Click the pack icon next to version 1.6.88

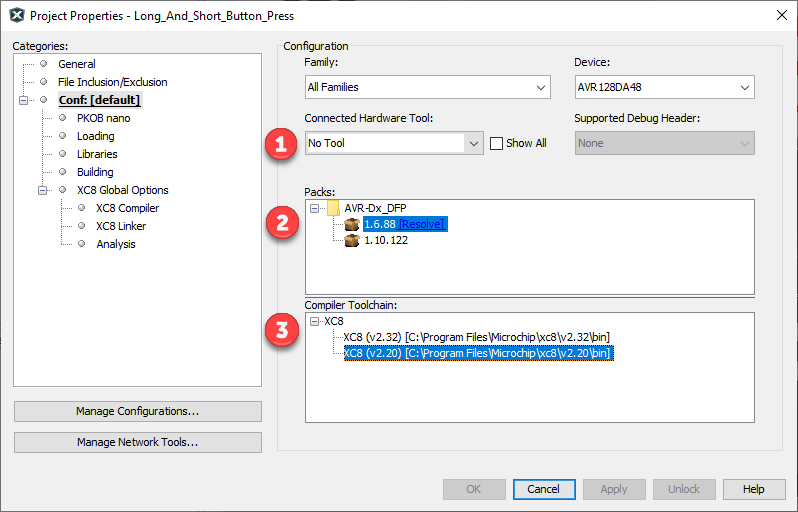point(351,224)
